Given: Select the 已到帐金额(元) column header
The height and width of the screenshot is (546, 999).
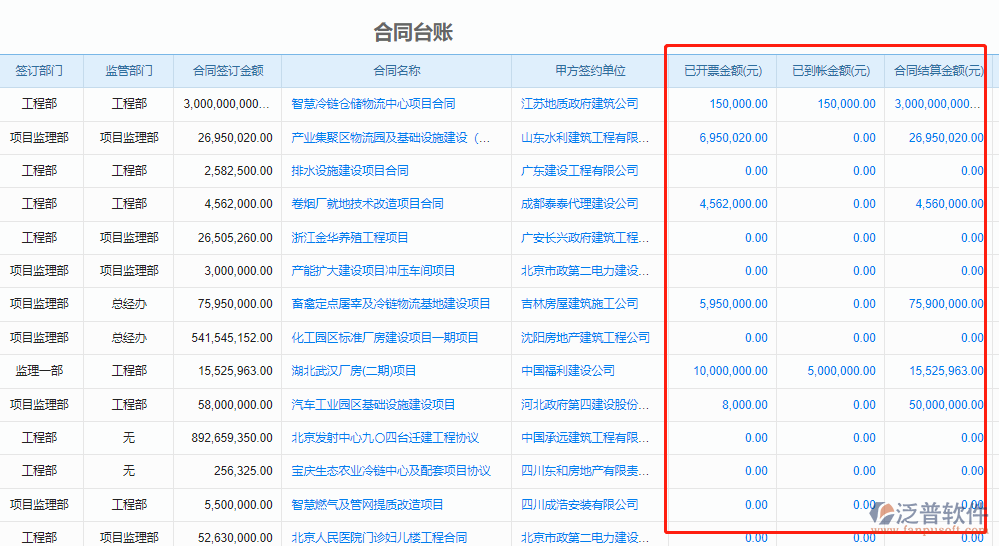Looking at the screenshot, I should click(830, 71).
